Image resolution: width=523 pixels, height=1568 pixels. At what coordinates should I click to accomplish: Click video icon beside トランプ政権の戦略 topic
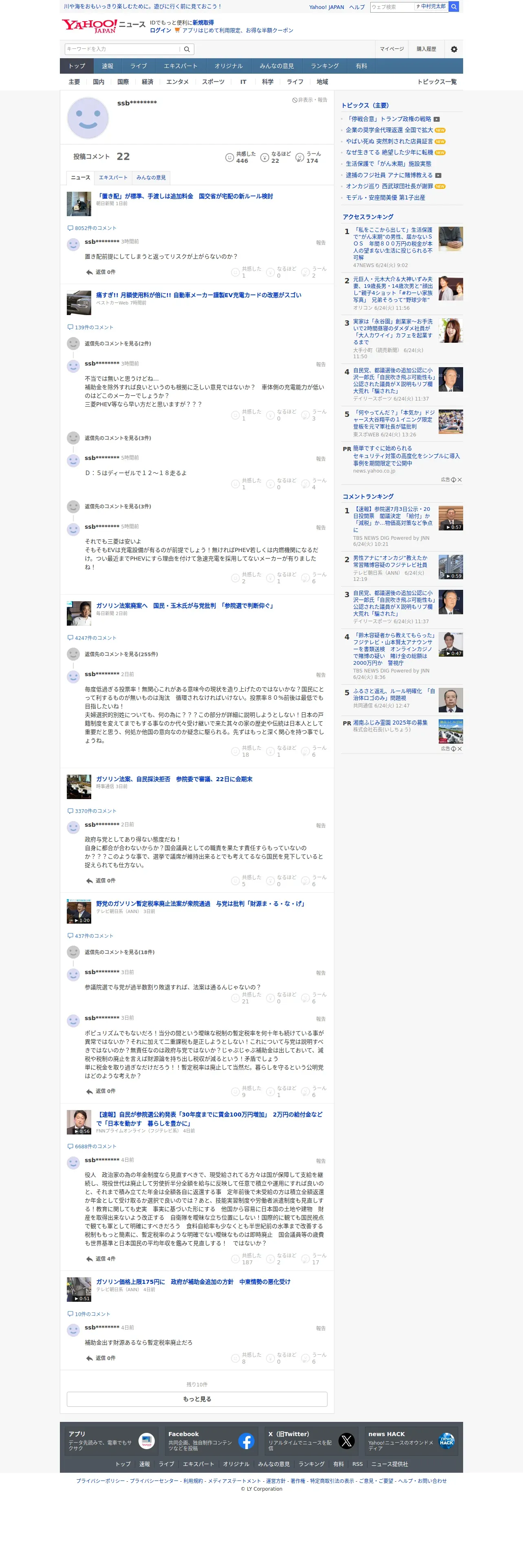pyautogui.click(x=437, y=119)
